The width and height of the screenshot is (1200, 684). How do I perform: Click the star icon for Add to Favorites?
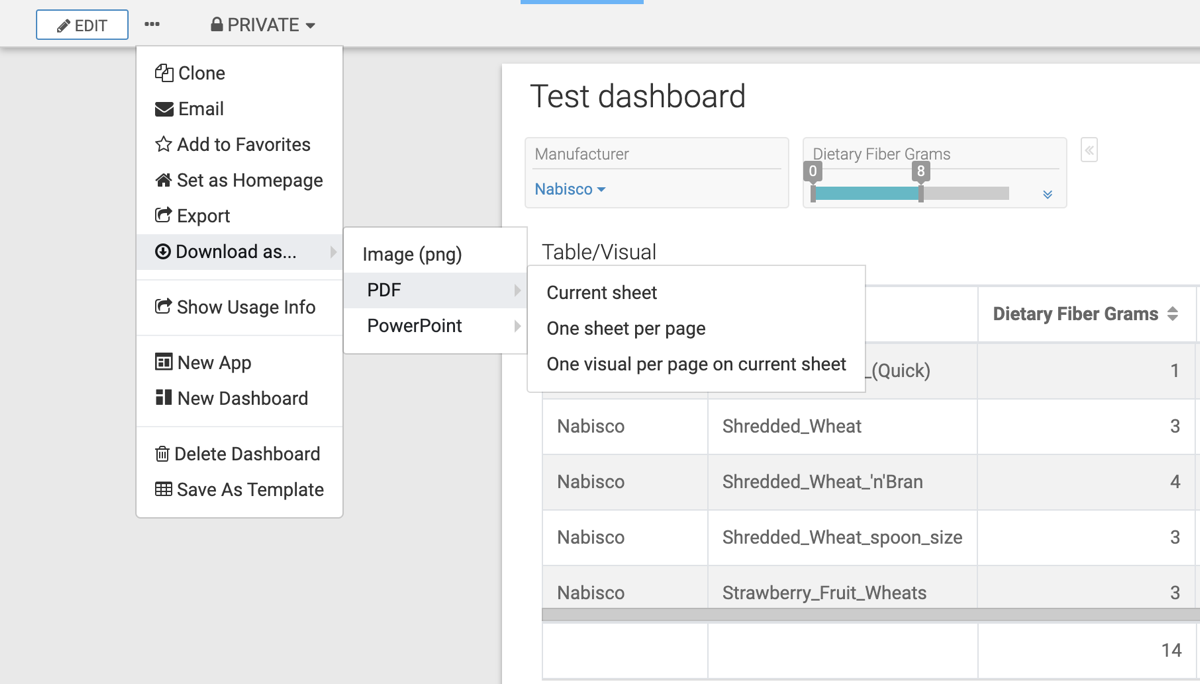click(x=163, y=145)
